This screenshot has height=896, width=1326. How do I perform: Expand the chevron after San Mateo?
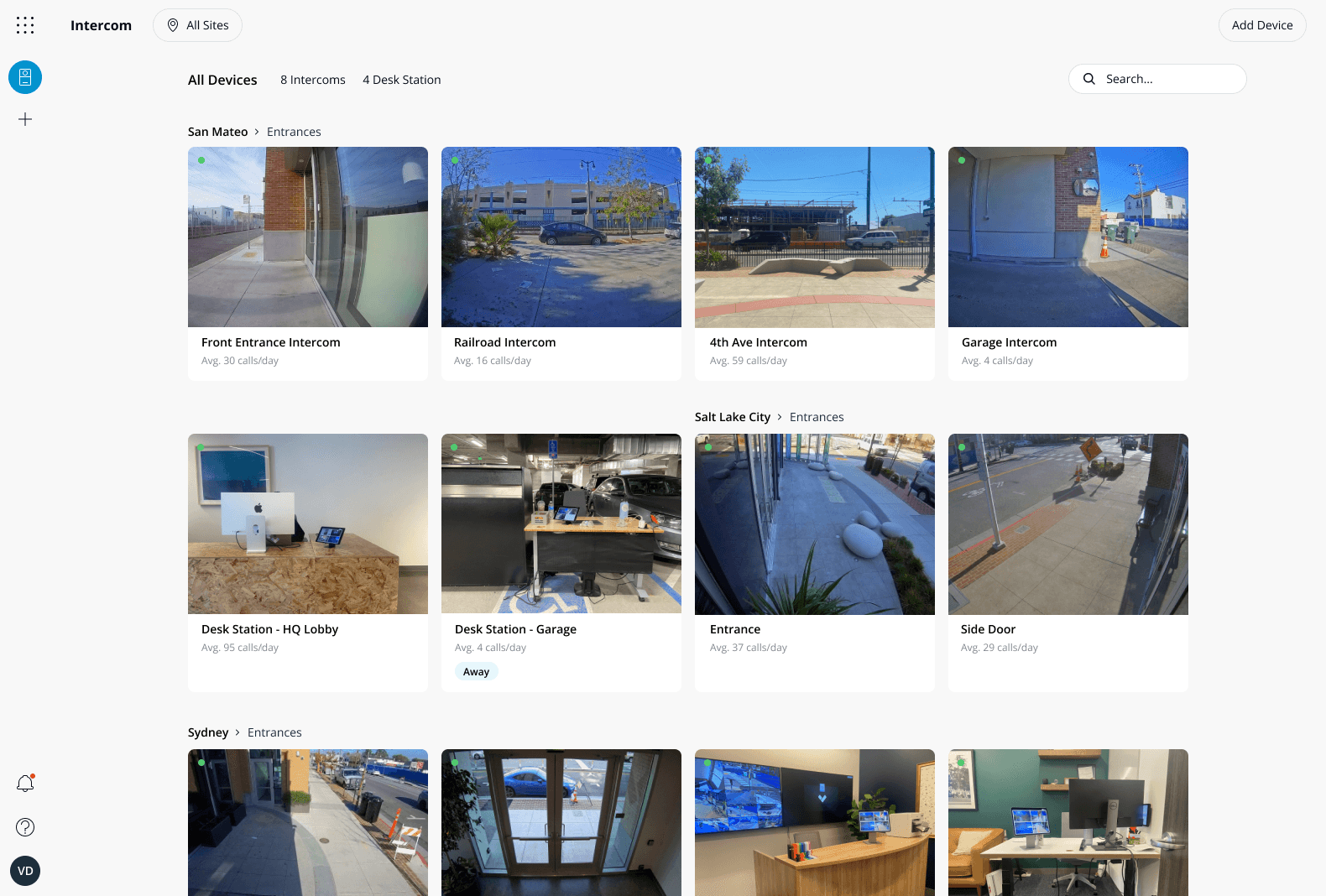pyautogui.click(x=257, y=132)
